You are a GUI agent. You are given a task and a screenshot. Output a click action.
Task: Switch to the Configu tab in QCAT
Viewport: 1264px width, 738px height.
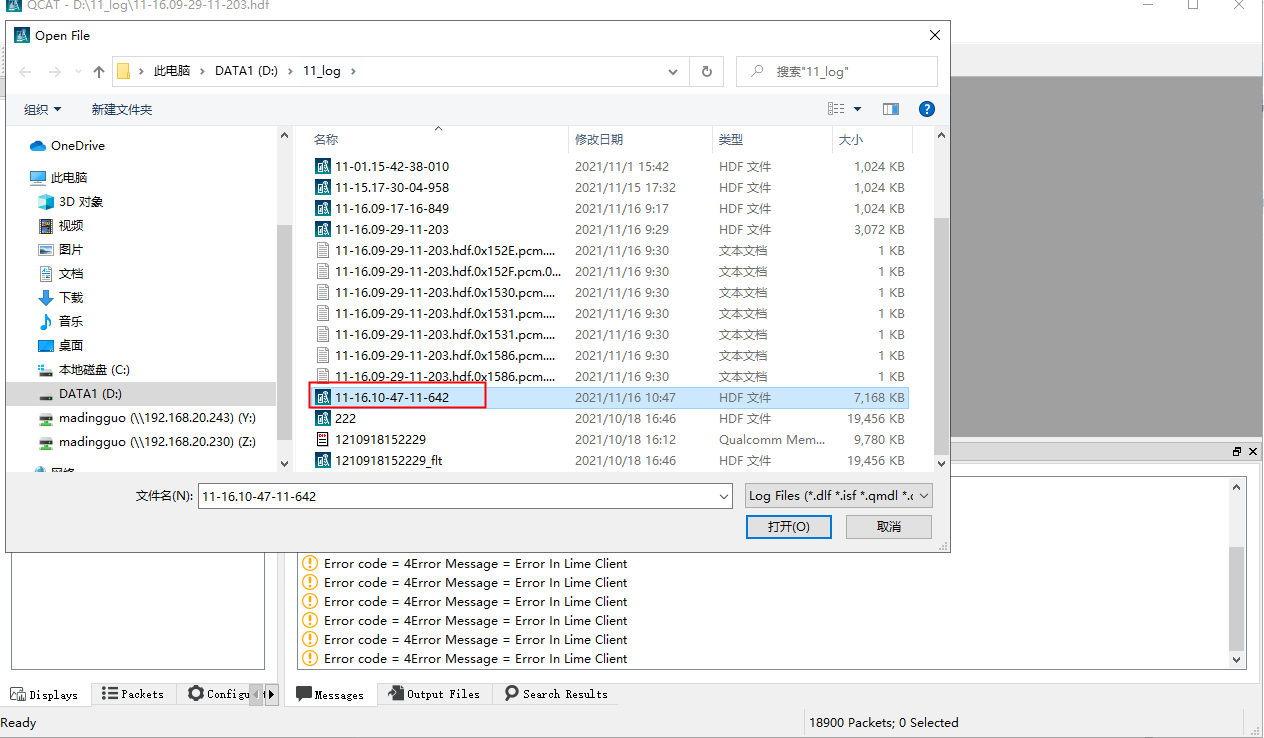tap(217, 694)
